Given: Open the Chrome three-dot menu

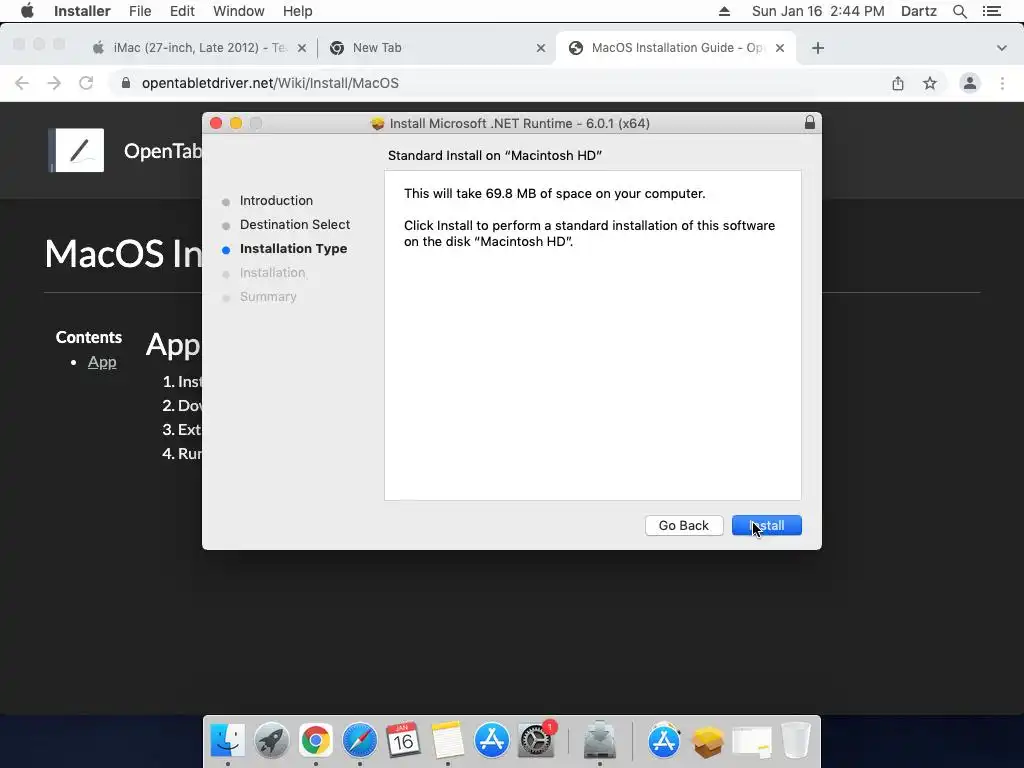Looking at the screenshot, I should click(x=1002, y=83).
